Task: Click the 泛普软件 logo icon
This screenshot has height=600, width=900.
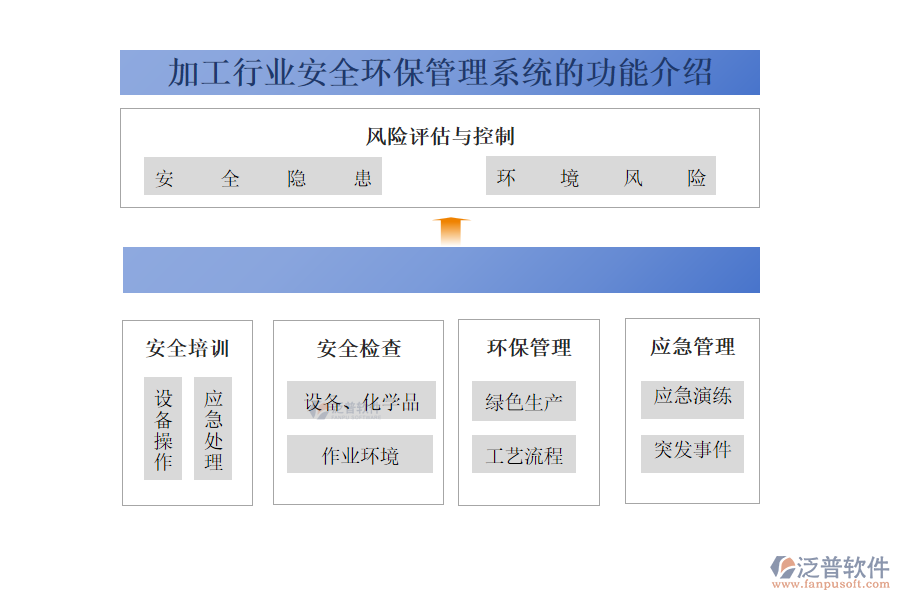Action: (781, 567)
